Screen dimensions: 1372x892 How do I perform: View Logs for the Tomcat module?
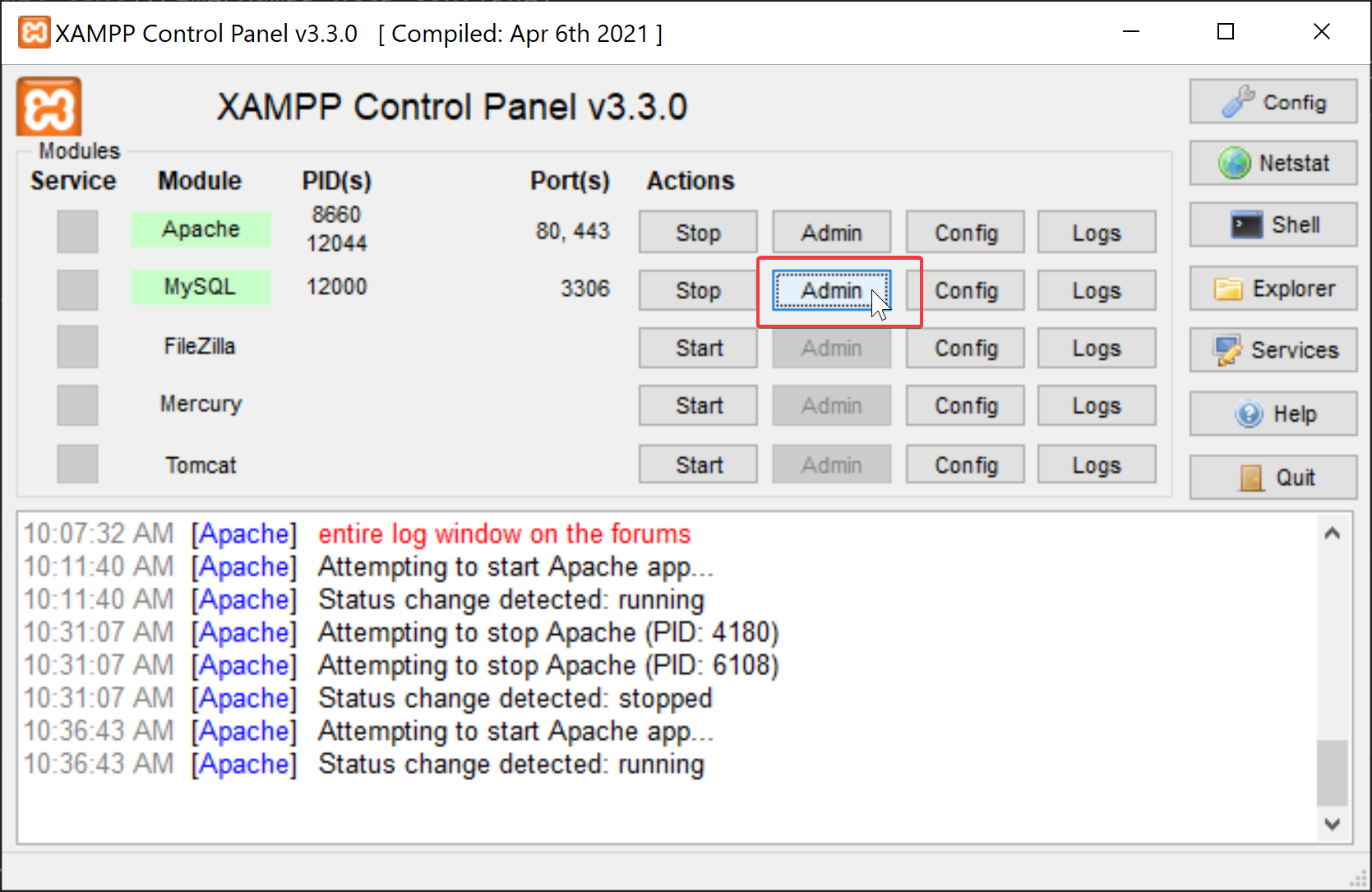pos(1096,465)
